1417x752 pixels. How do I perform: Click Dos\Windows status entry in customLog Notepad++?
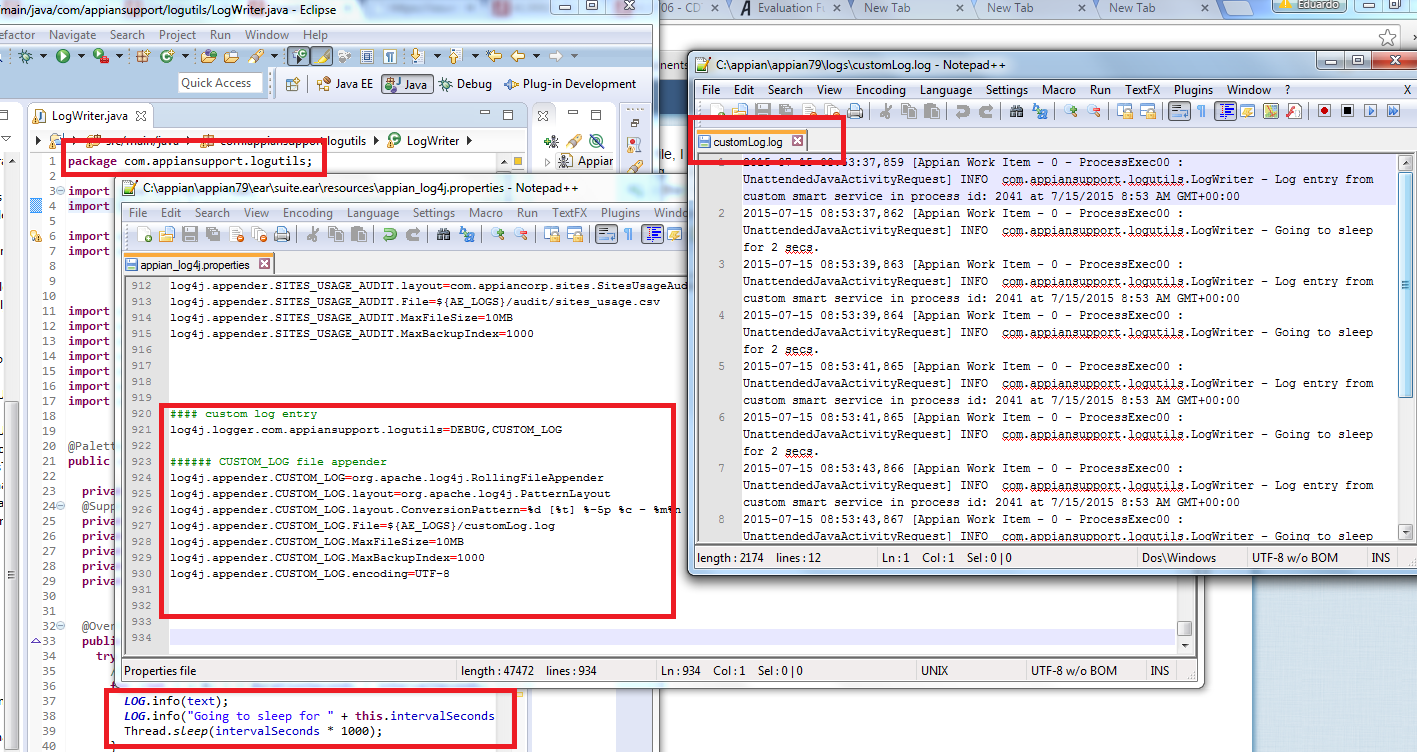click(x=1181, y=557)
